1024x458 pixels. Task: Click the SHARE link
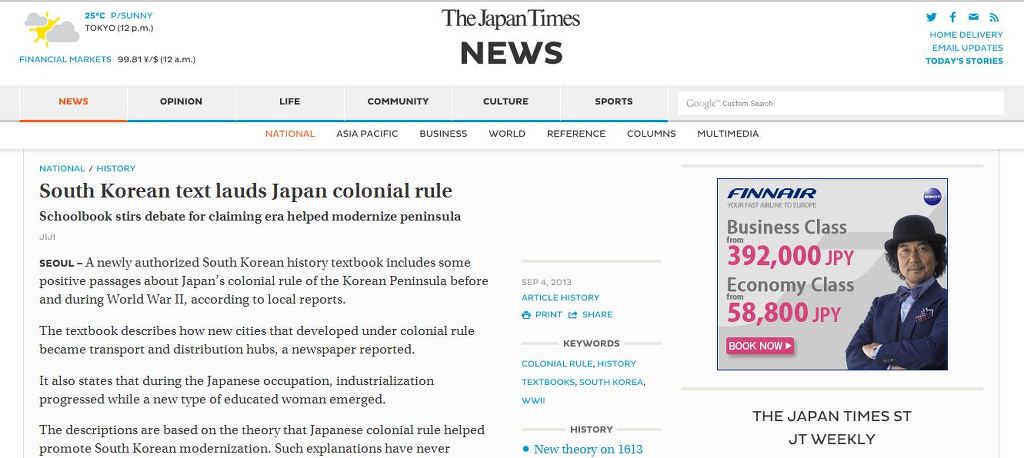point(597,315)
